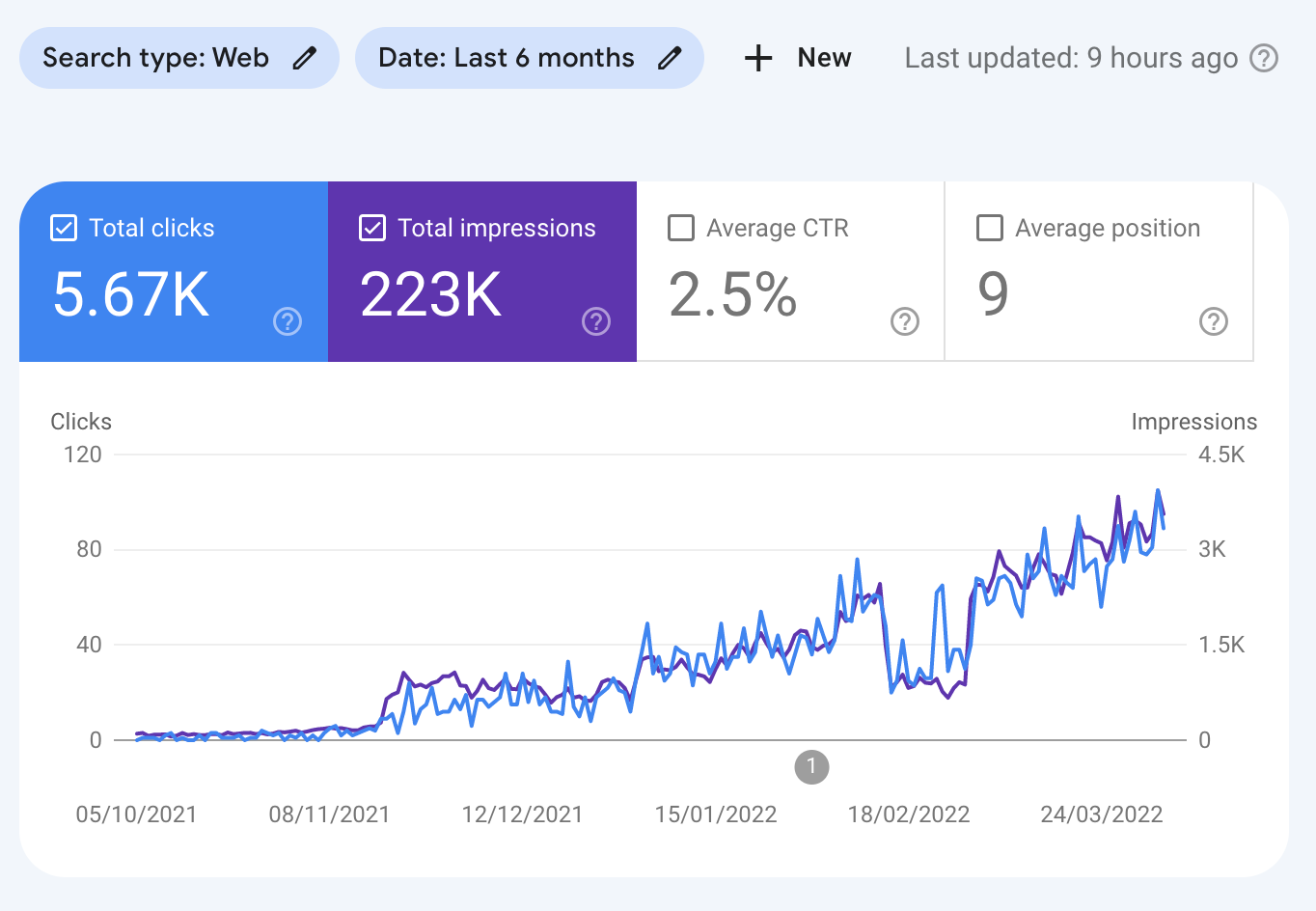Select the 5.67K total clicks value

click(131, 294)
